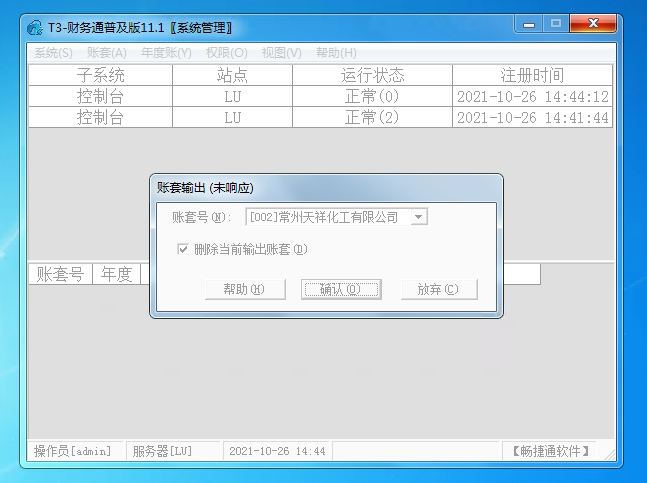Click the 【畅捷通软件】 status bar label

pyautogui.click(x=550, y=451)
